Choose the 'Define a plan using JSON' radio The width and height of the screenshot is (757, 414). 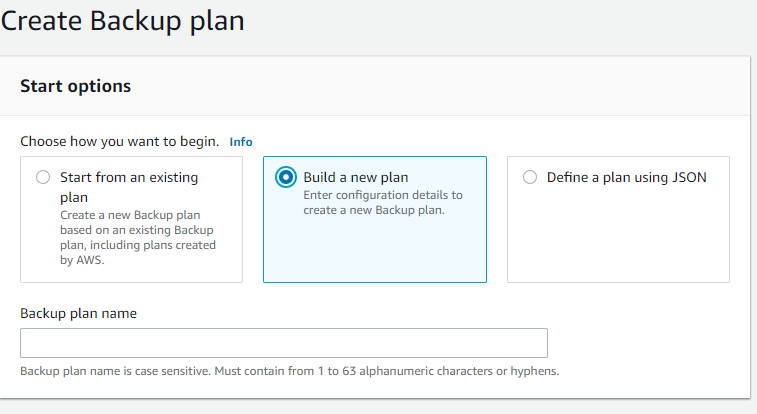(530, 177)
